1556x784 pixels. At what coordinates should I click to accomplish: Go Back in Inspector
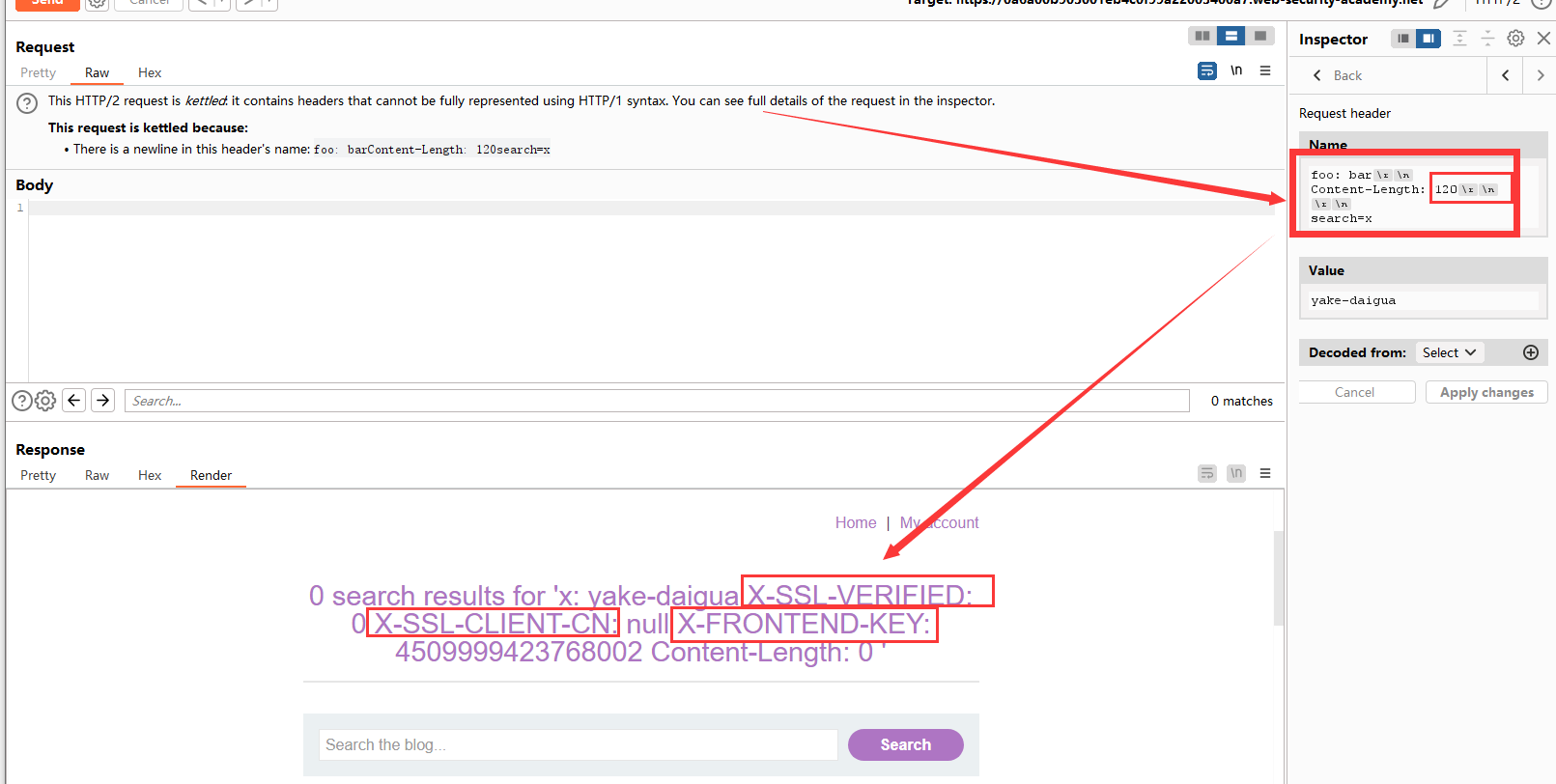[x=1338, y=75]
